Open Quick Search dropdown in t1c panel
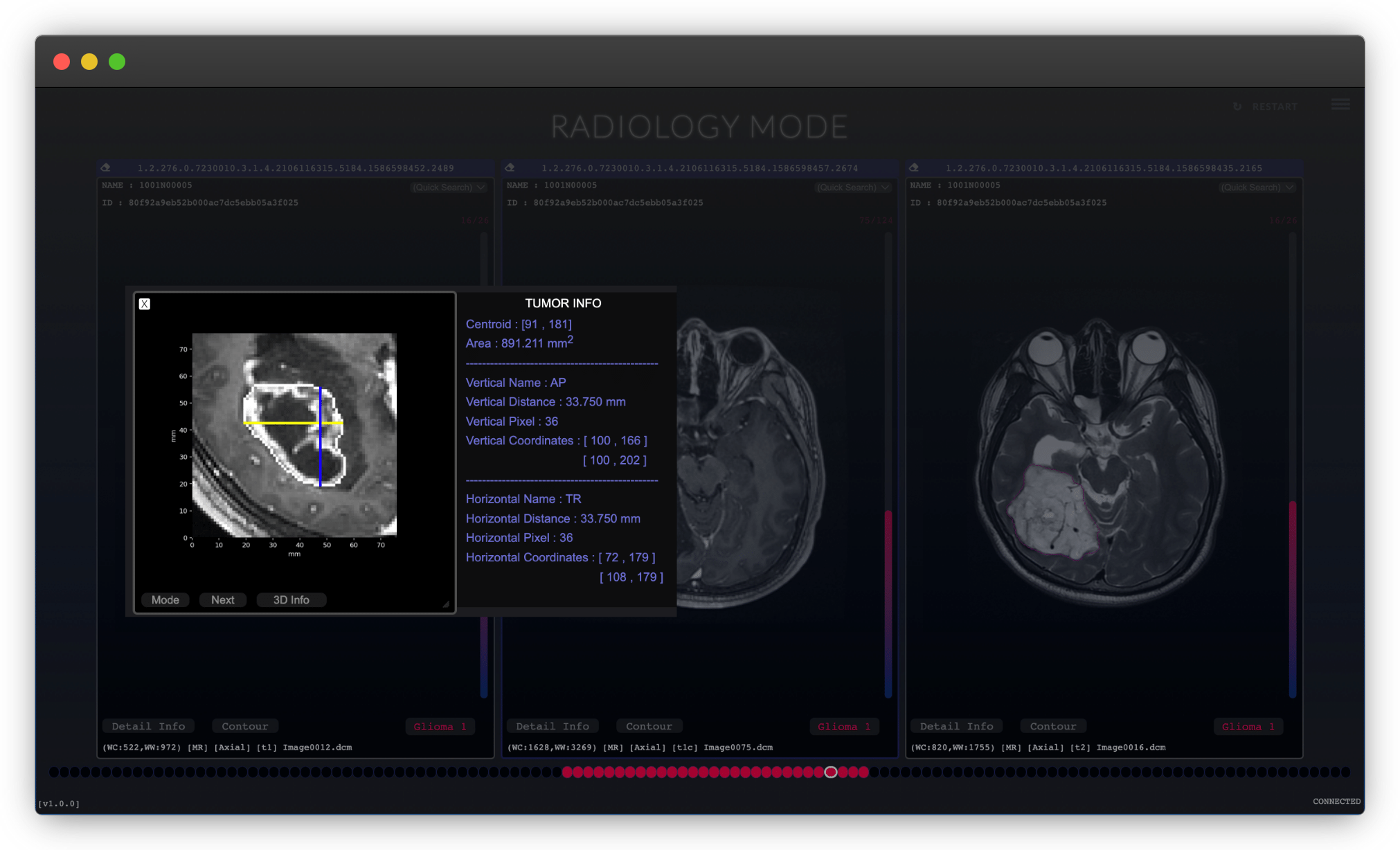Screen dimensions: 1400x850 click(x=853, y=188)
